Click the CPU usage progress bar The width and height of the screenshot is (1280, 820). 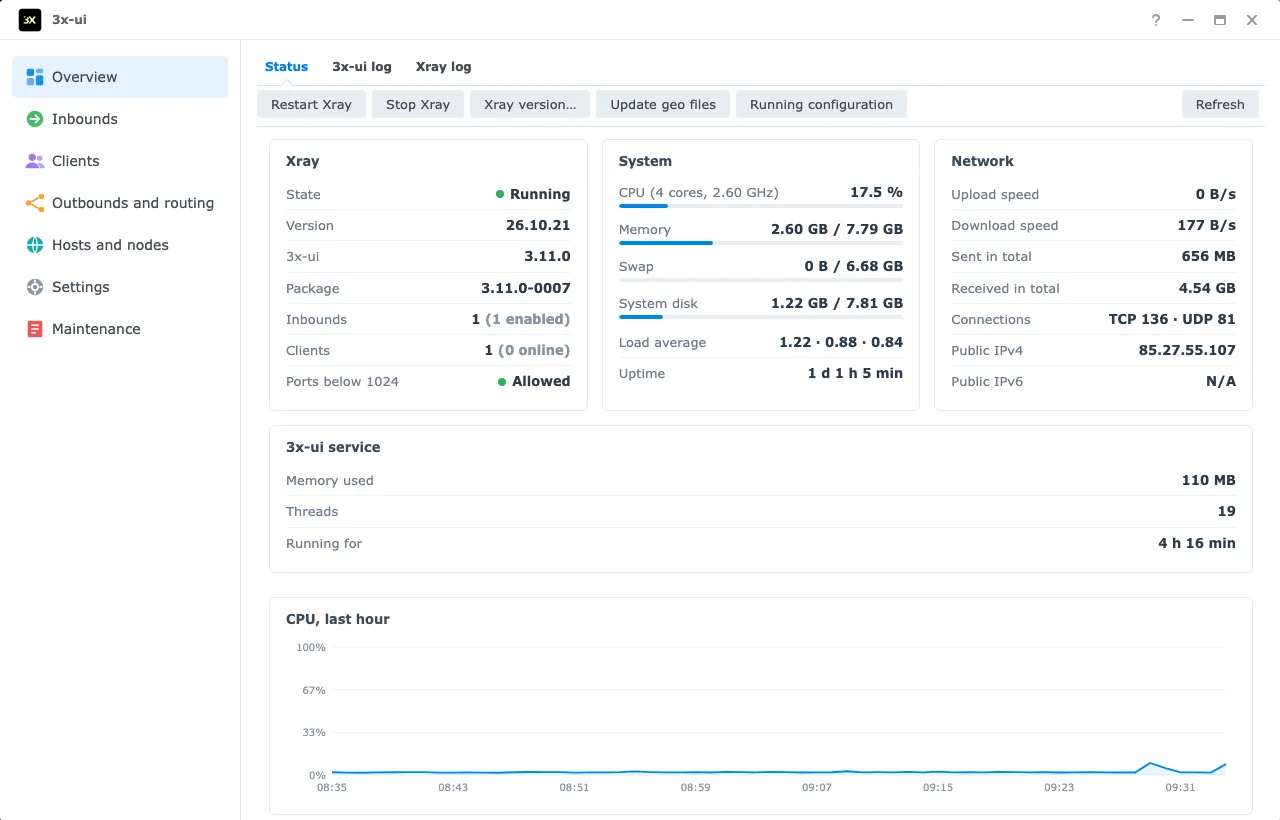(x=761, y=206)
